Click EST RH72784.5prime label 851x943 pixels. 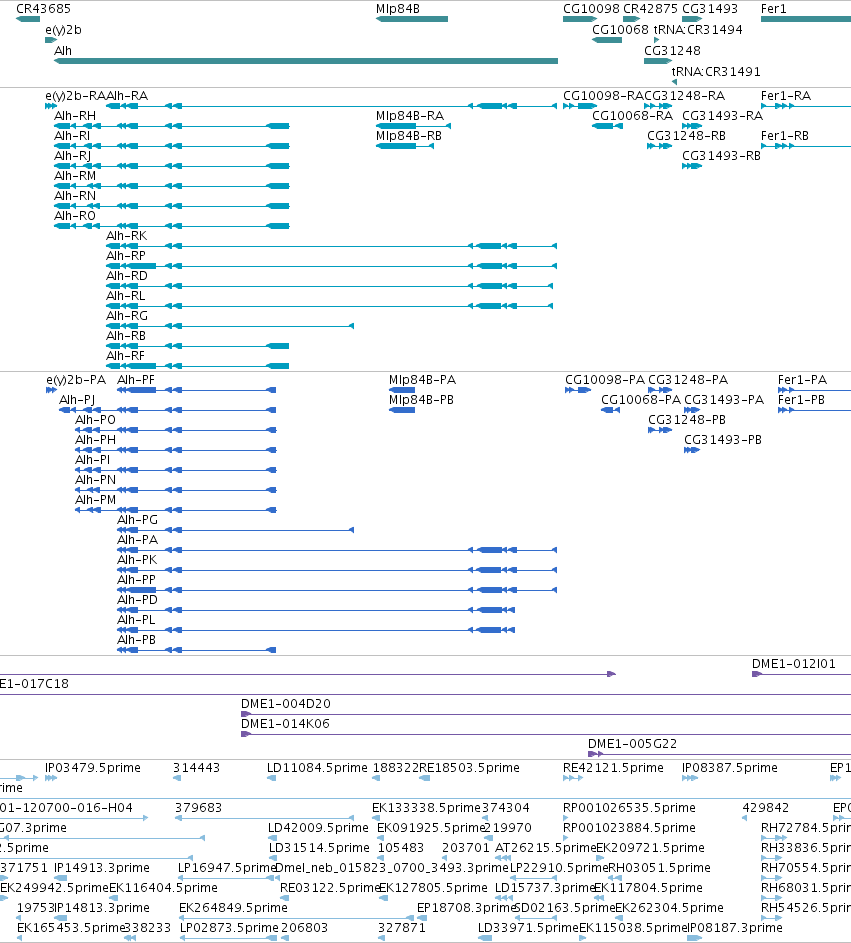pos(806,828)
